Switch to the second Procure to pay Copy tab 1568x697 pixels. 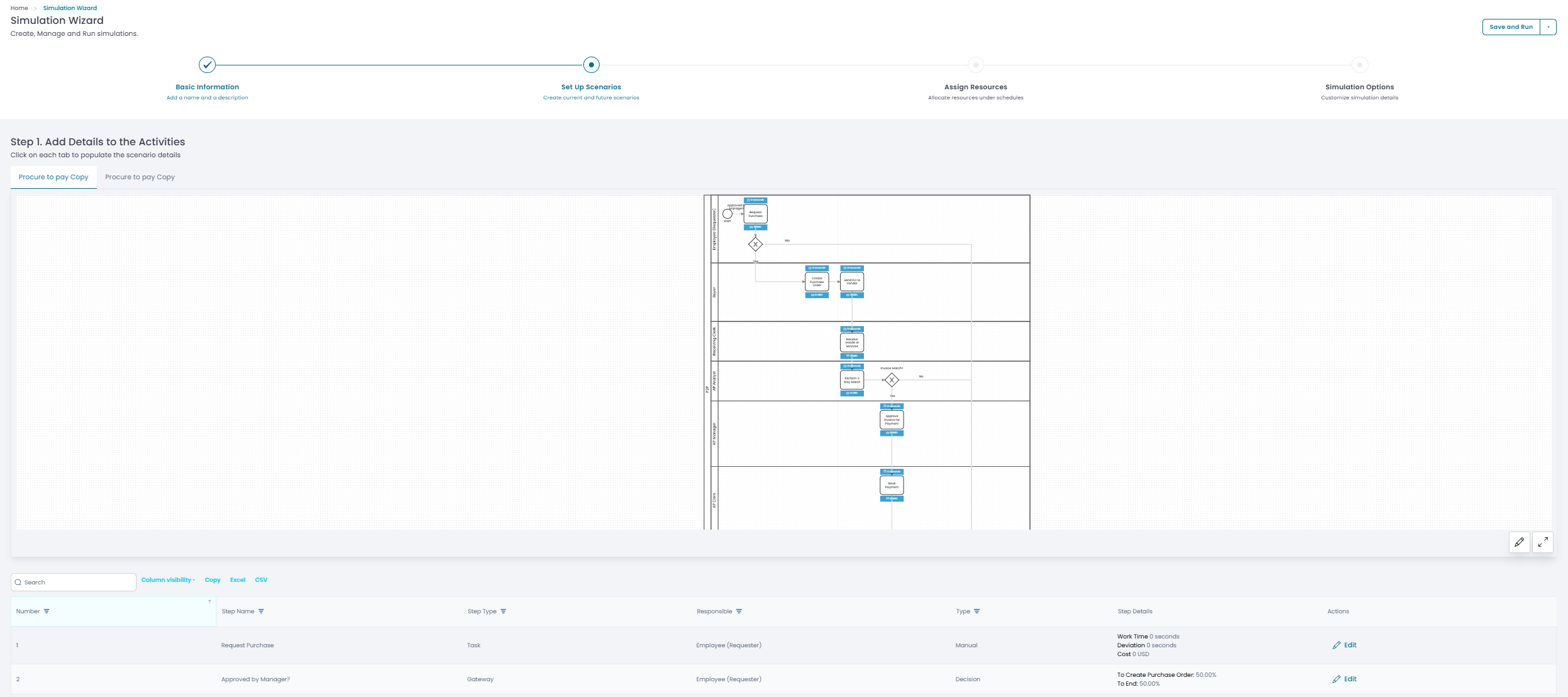pos(140,177)
